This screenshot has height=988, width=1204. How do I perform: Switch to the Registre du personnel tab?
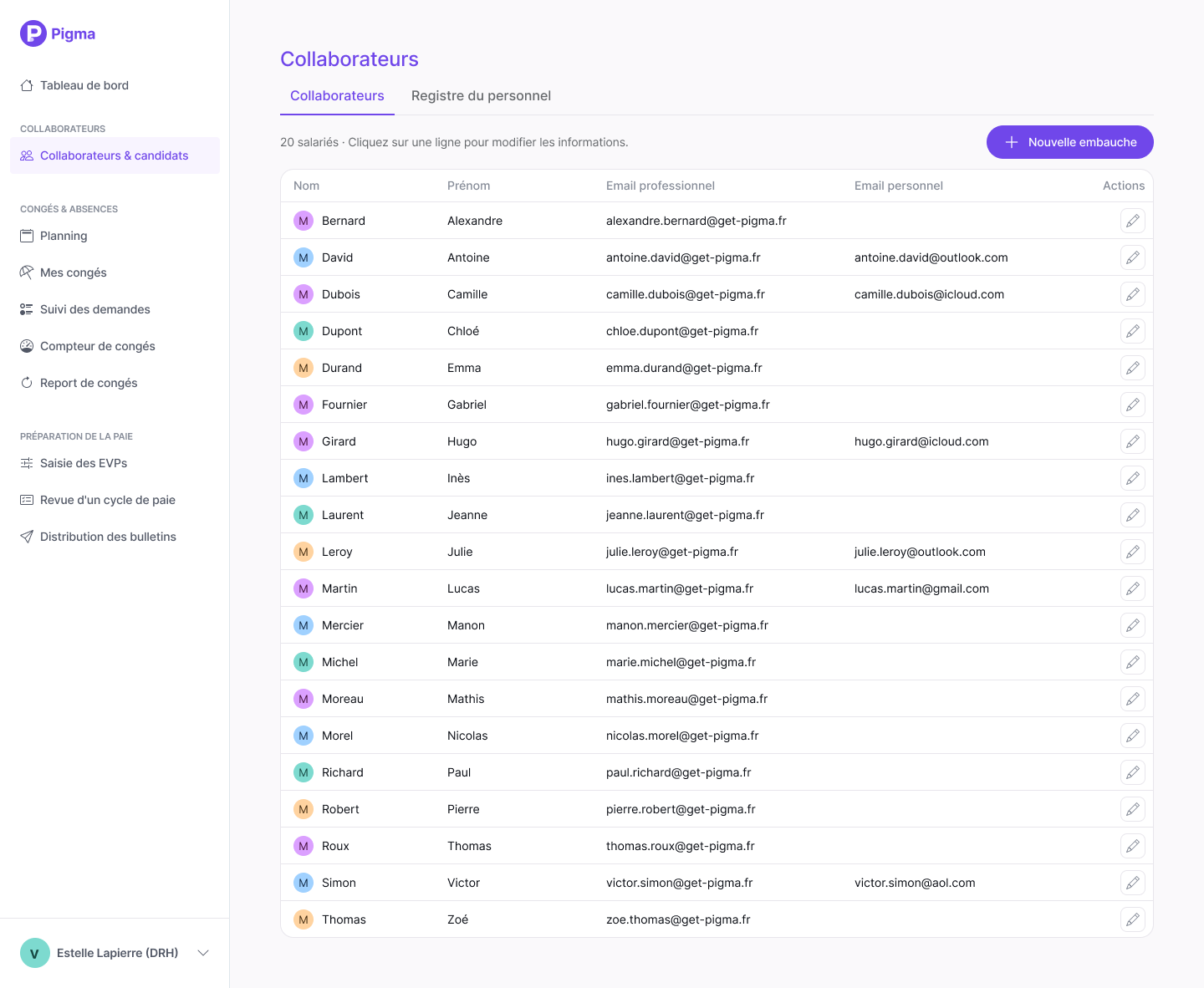pyautogui.click(x=481, y=95)
